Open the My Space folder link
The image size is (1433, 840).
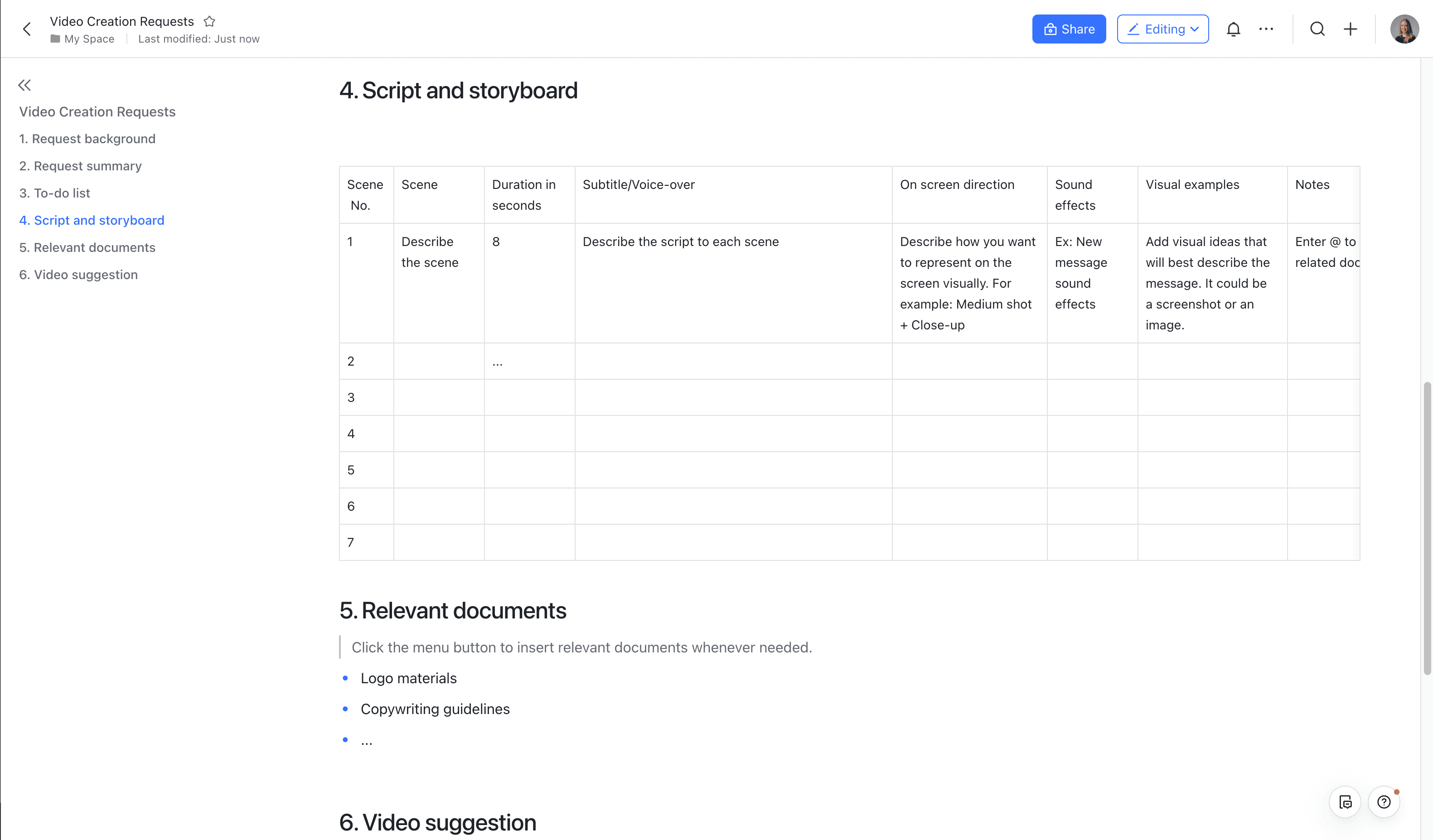89,39
